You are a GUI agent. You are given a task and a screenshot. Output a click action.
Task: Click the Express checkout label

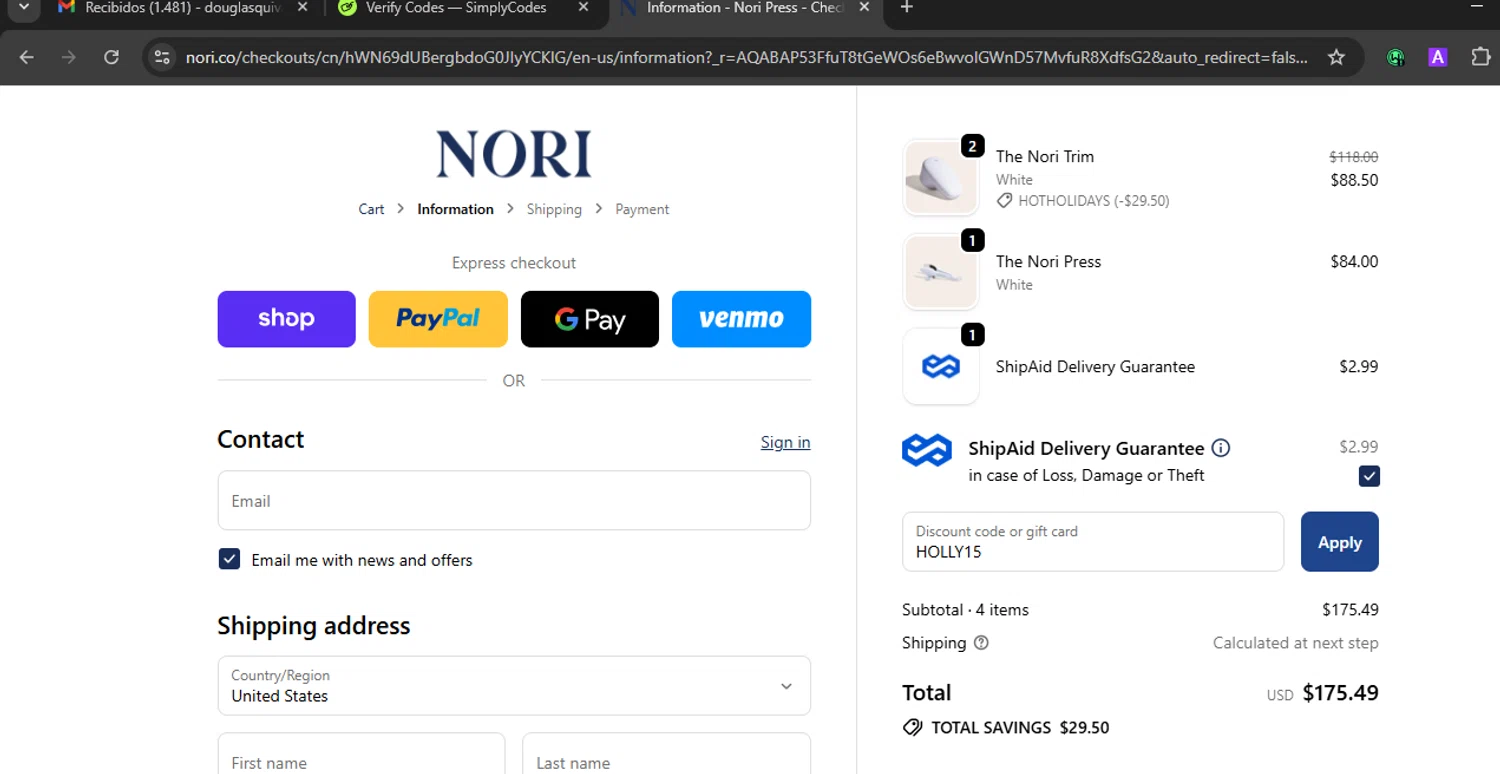(x=514, y=263)
